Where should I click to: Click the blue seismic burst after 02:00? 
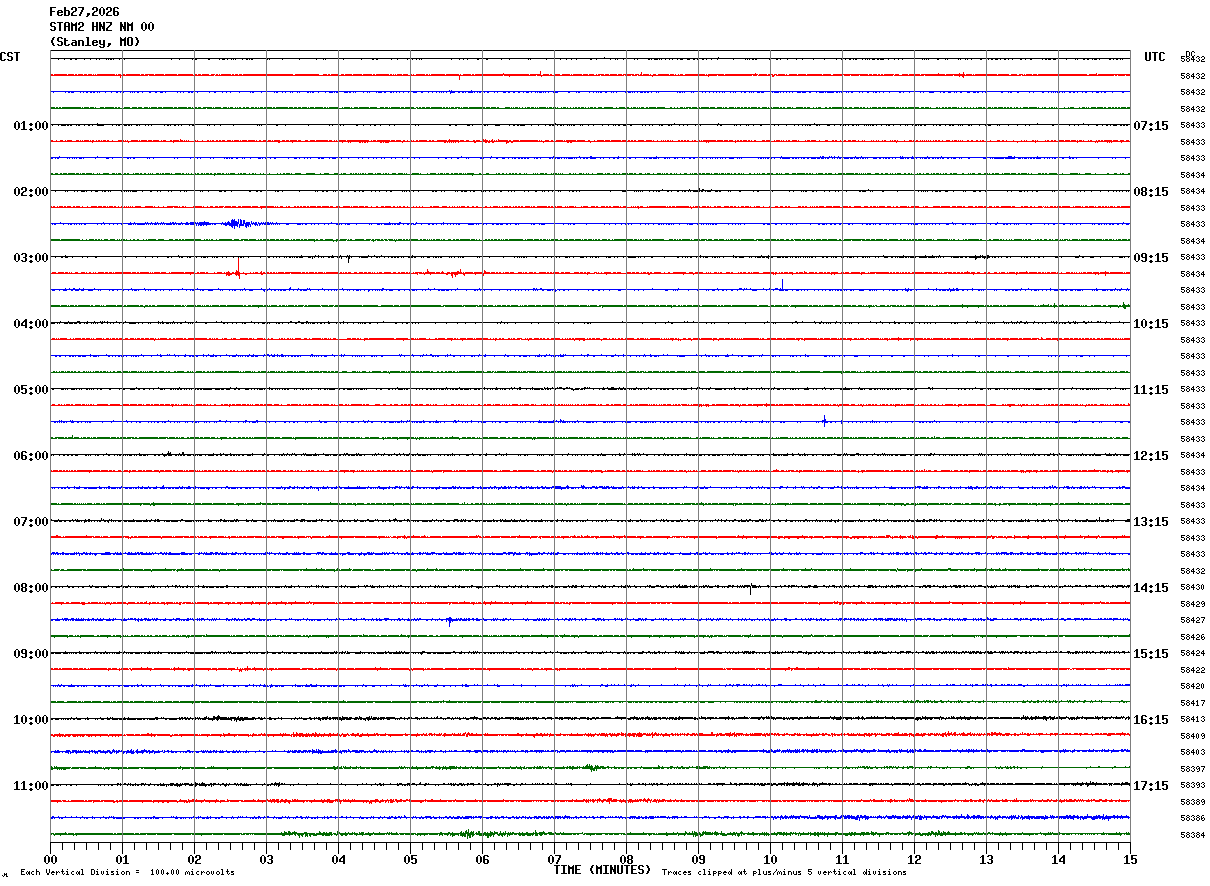click(237, 224)
